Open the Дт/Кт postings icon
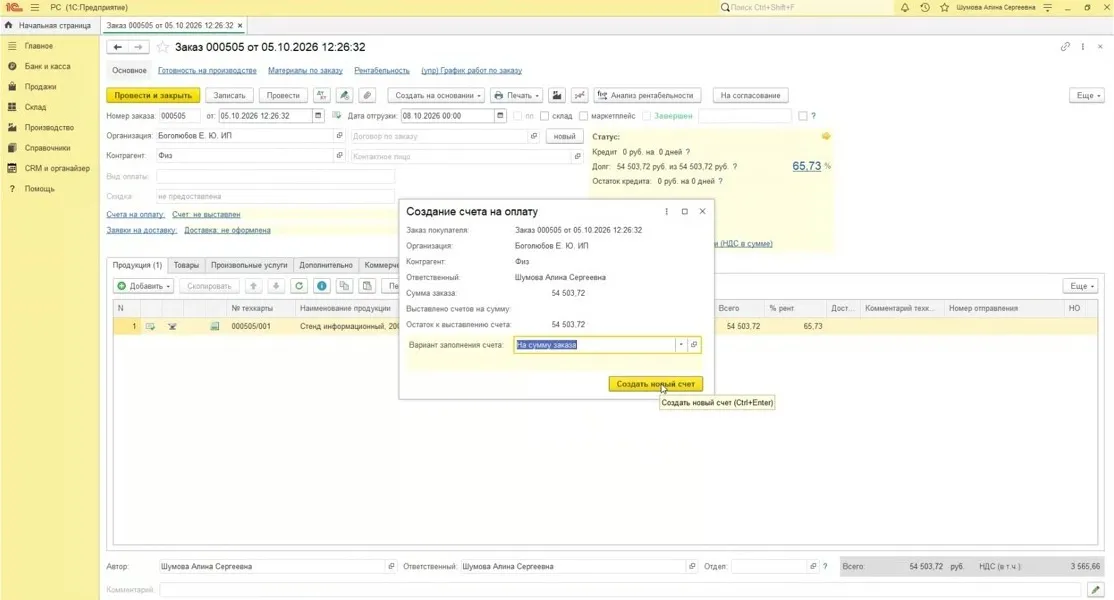This screenshot has height=600, width=1114. [322, 95]
